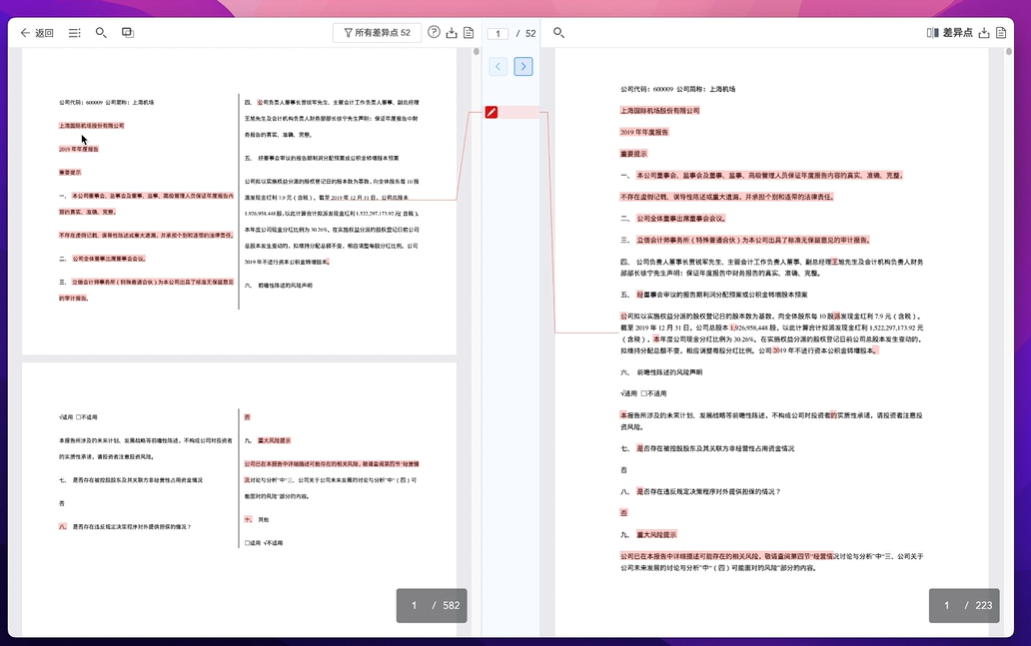
Task: Click the overlapping windows icon in left toolbar
Action: pyautogui.click(x=128, y=32)
